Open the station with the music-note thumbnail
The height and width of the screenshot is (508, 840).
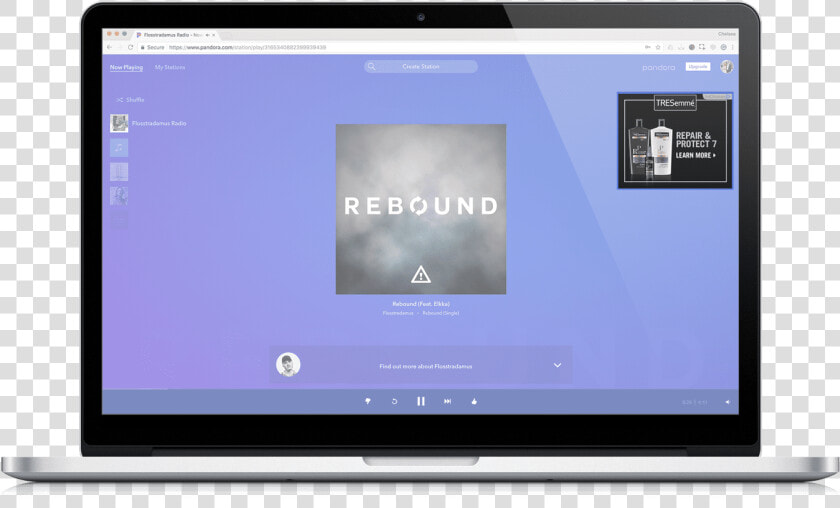119,147
